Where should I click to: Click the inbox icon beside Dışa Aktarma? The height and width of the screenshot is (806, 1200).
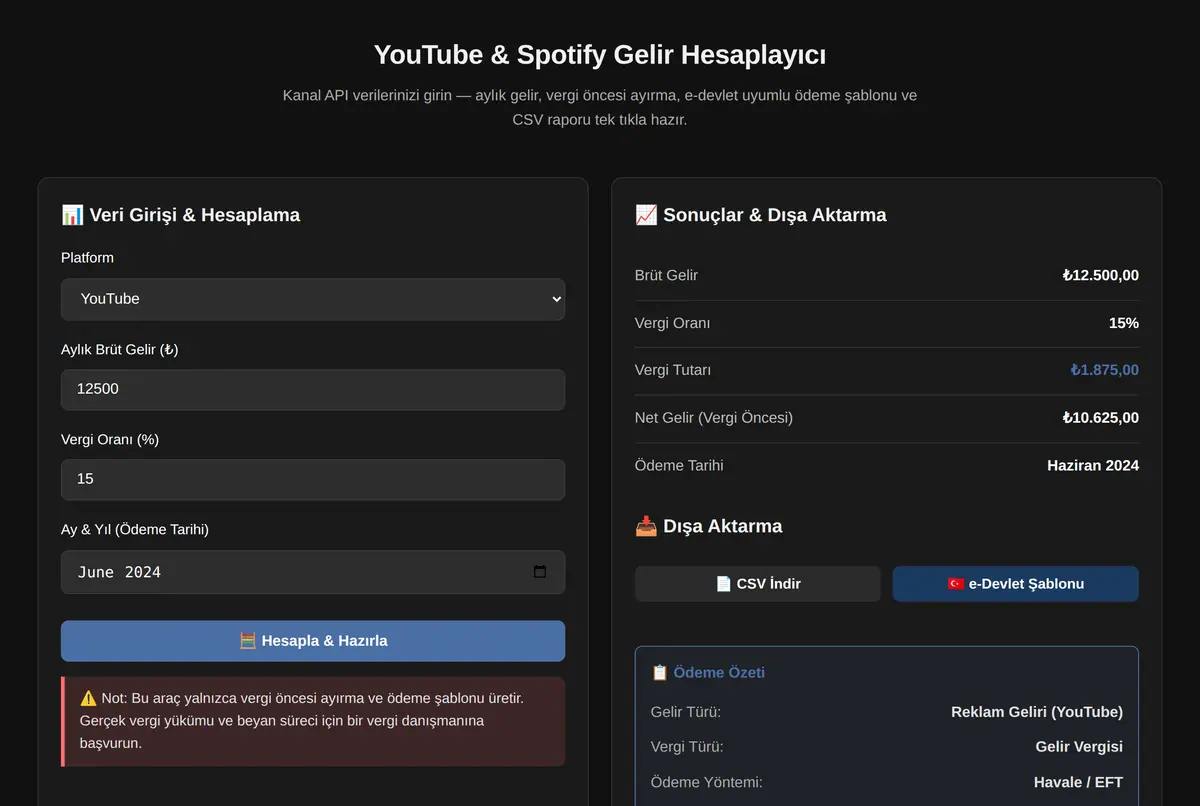(646, 526)
